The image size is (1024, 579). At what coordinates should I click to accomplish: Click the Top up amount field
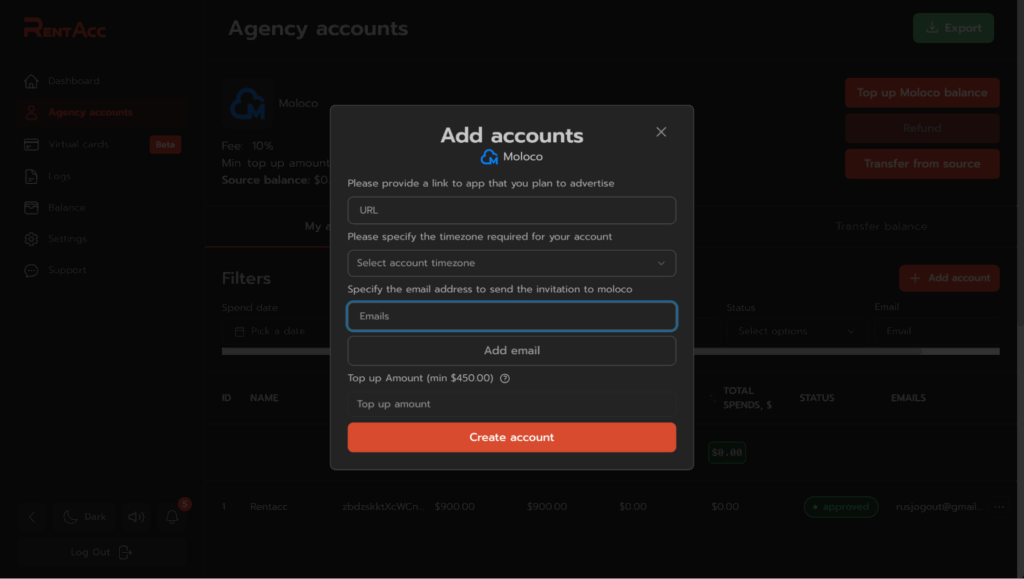coord(511,404)
